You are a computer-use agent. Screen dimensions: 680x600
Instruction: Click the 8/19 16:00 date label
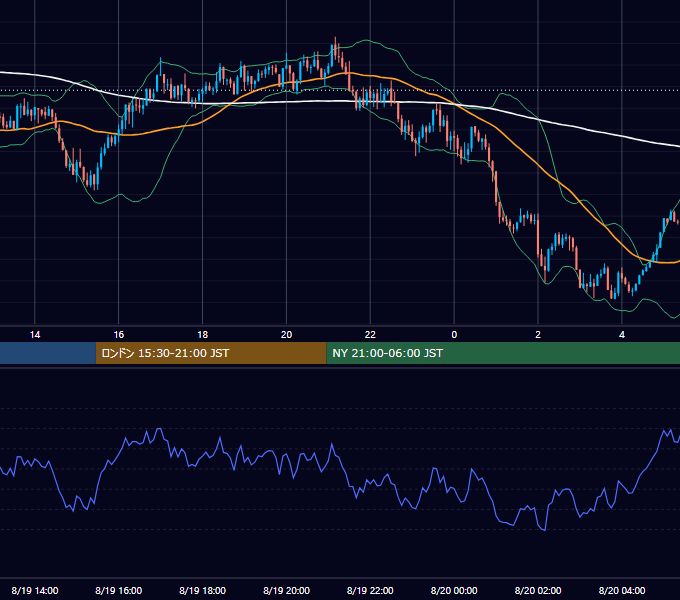118,590
